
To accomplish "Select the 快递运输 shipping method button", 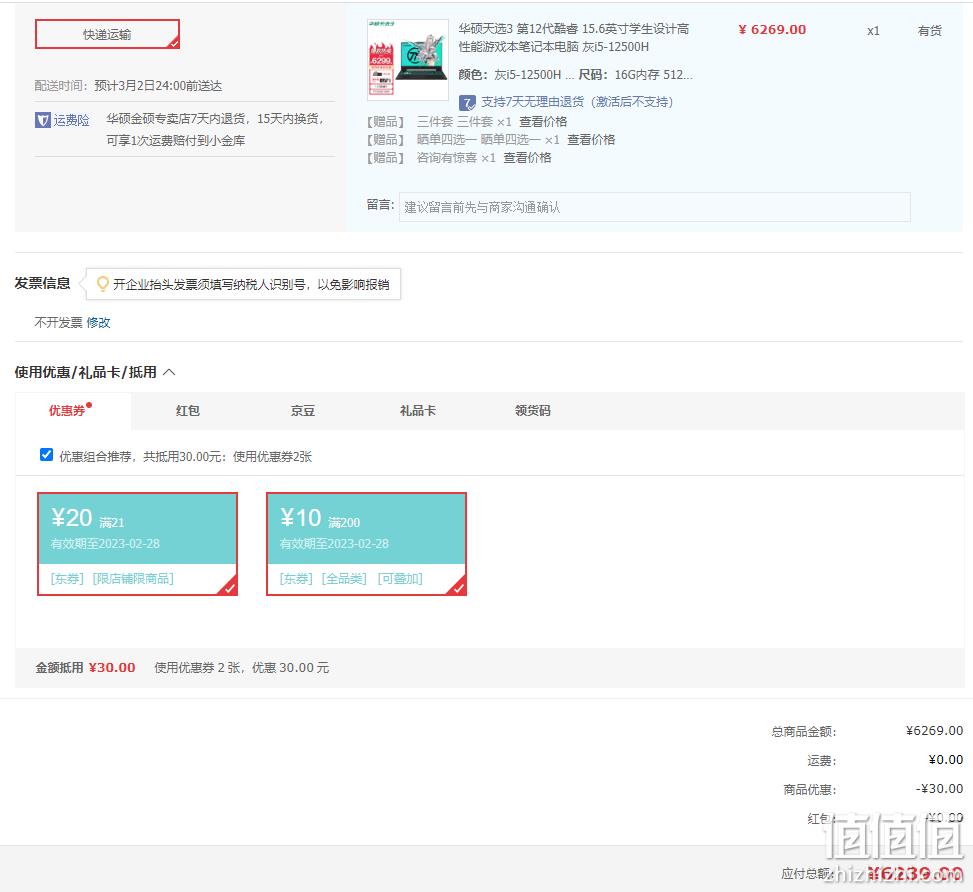I will pos(107,34).
